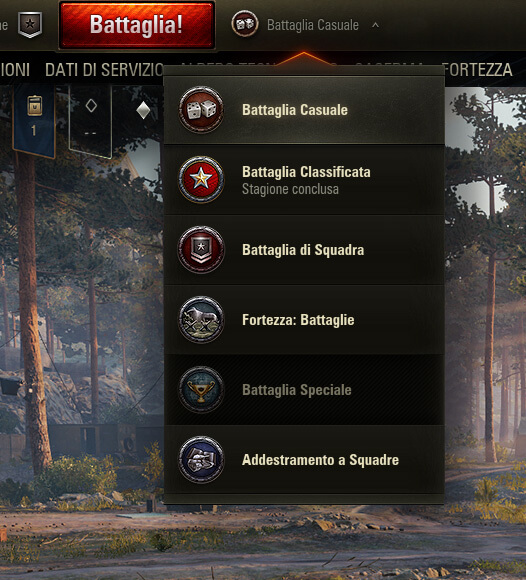Select Battaglia Classificata menu entry
This screenshot has height=580, width=526.
pyautogui.click(x=304, y=180)
